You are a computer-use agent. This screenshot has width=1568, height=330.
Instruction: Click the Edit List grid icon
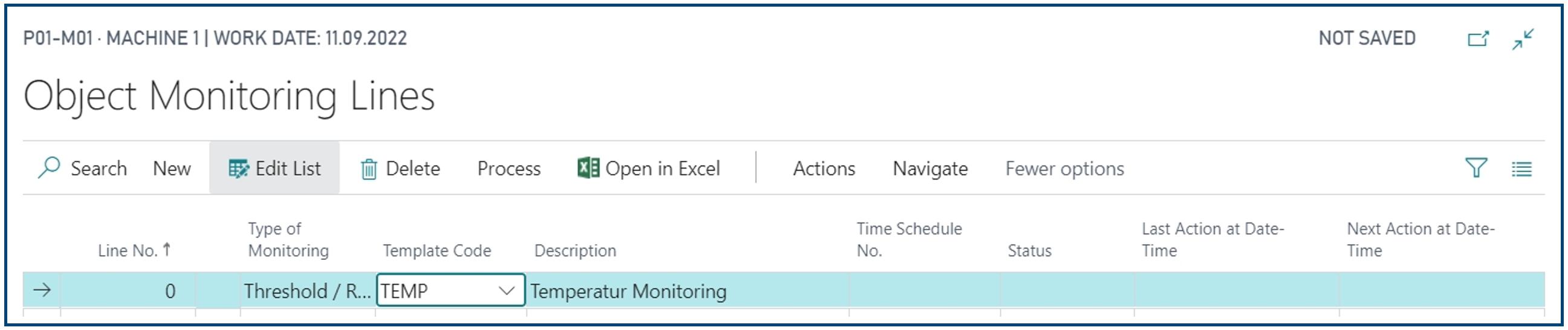[x=239, y=169]
